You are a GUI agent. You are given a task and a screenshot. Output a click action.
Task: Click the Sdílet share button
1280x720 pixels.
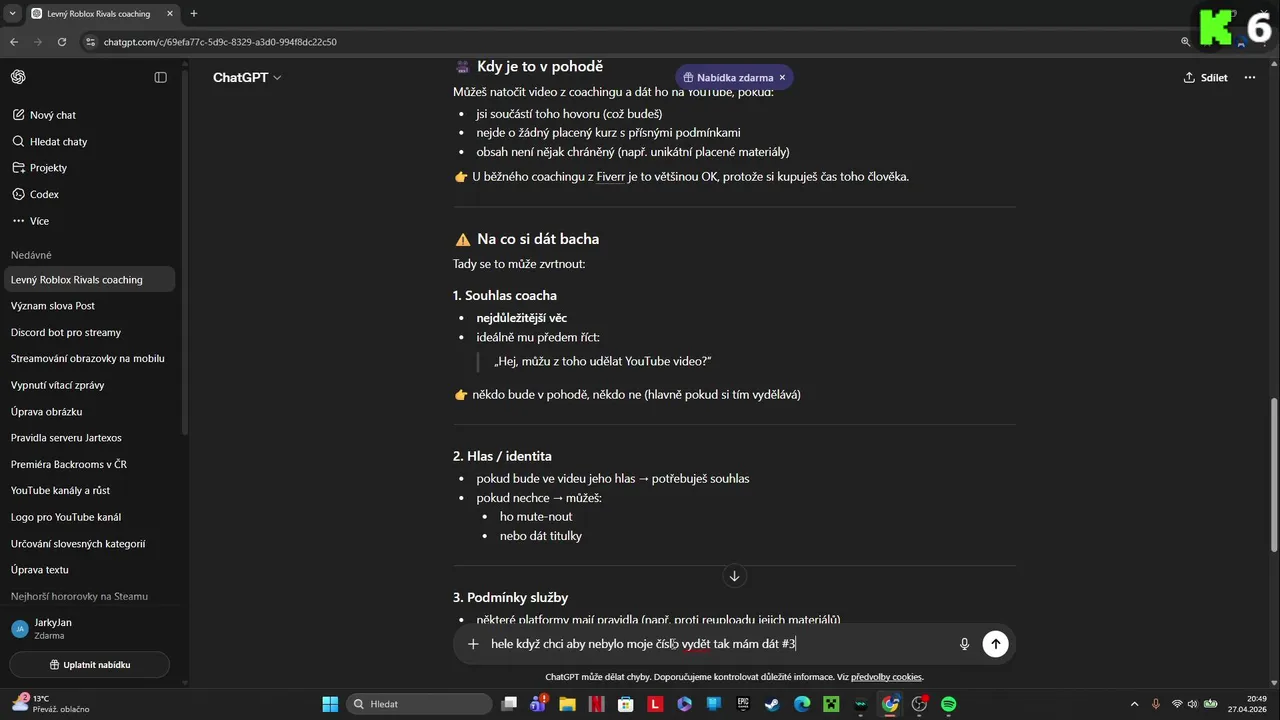[x=1205, y=77]
